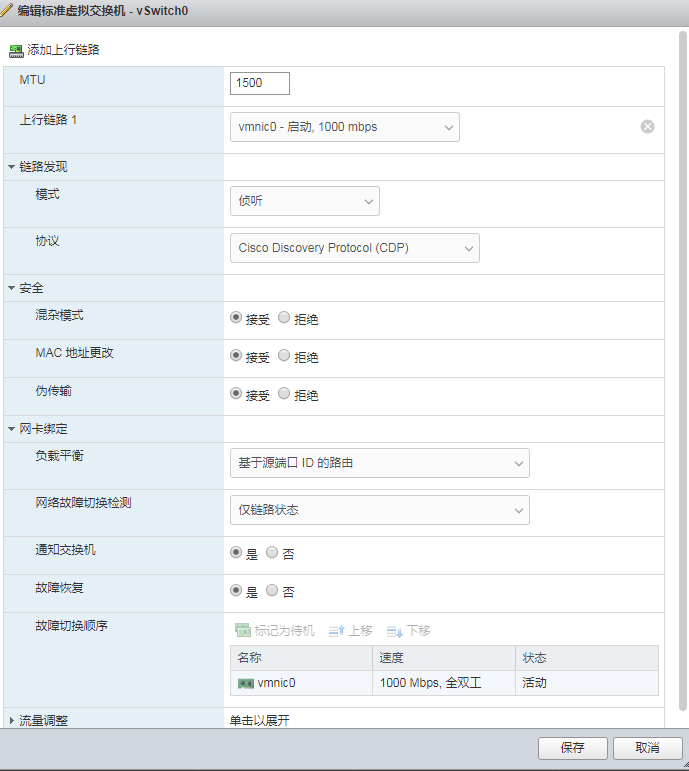Click the Add uplink (添加上行链路) NIC icon
This screenshot has height=771, width=689.
click(16, 51)
